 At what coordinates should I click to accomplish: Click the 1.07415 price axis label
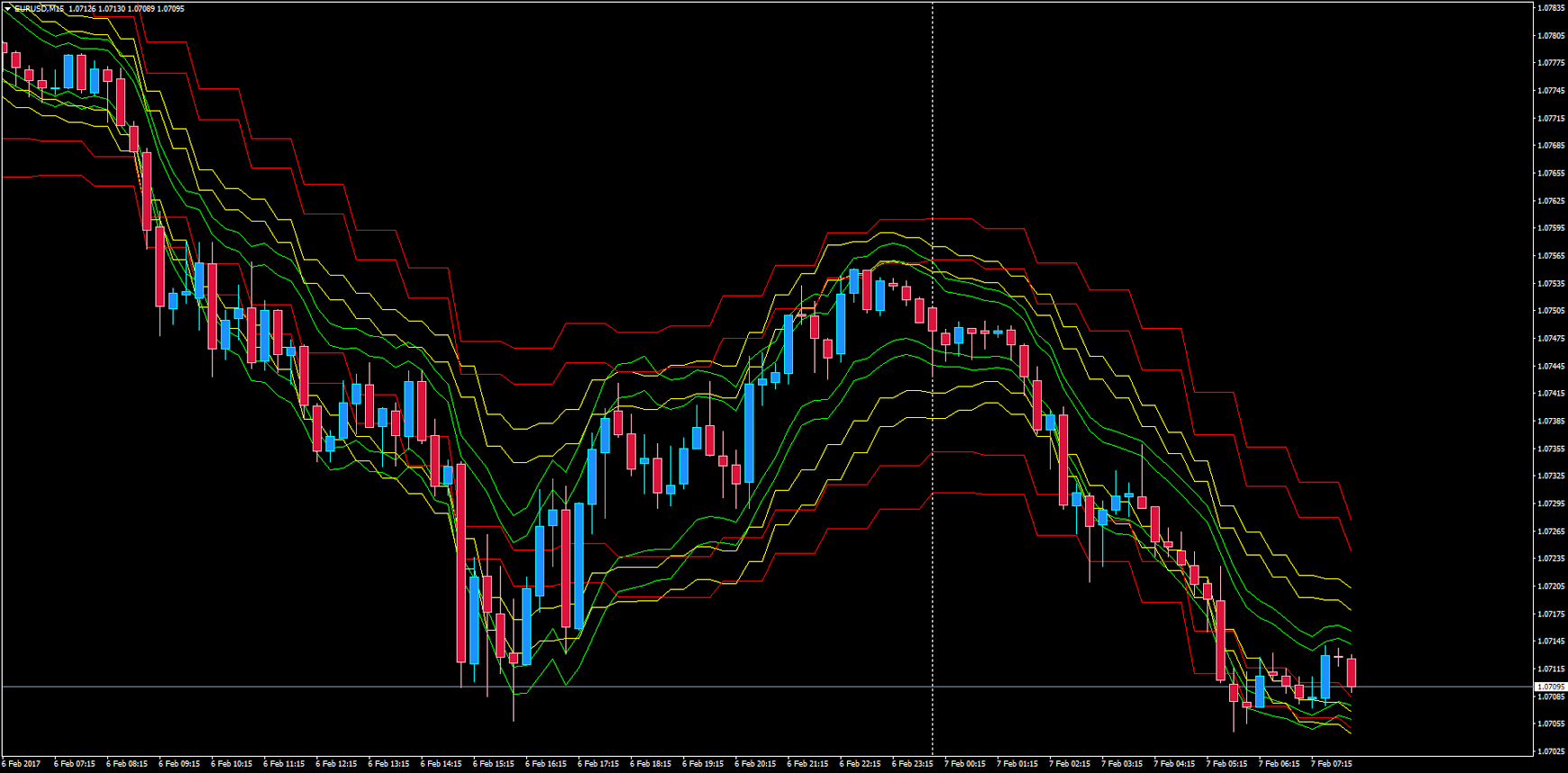coord(1550,394)
